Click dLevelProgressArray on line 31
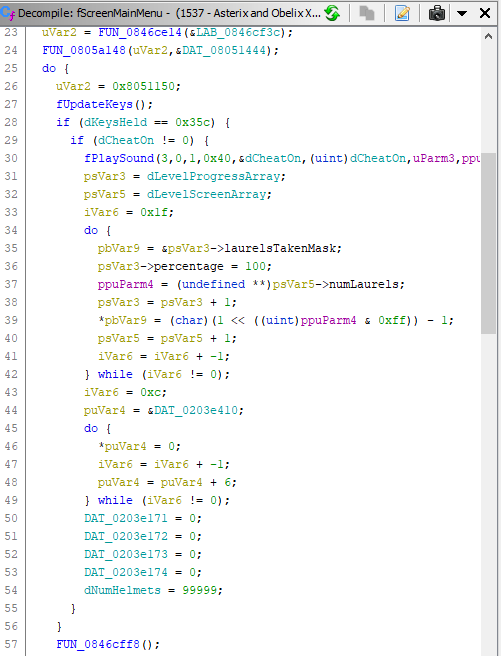 point(213,176)
